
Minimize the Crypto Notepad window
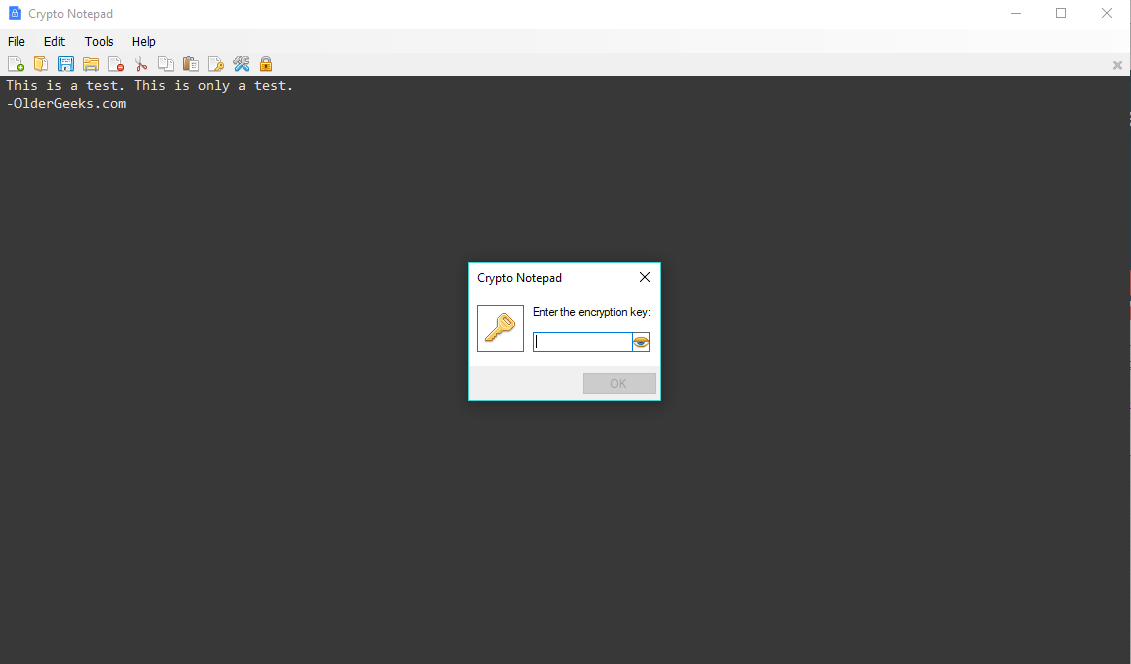[1016, 13]
